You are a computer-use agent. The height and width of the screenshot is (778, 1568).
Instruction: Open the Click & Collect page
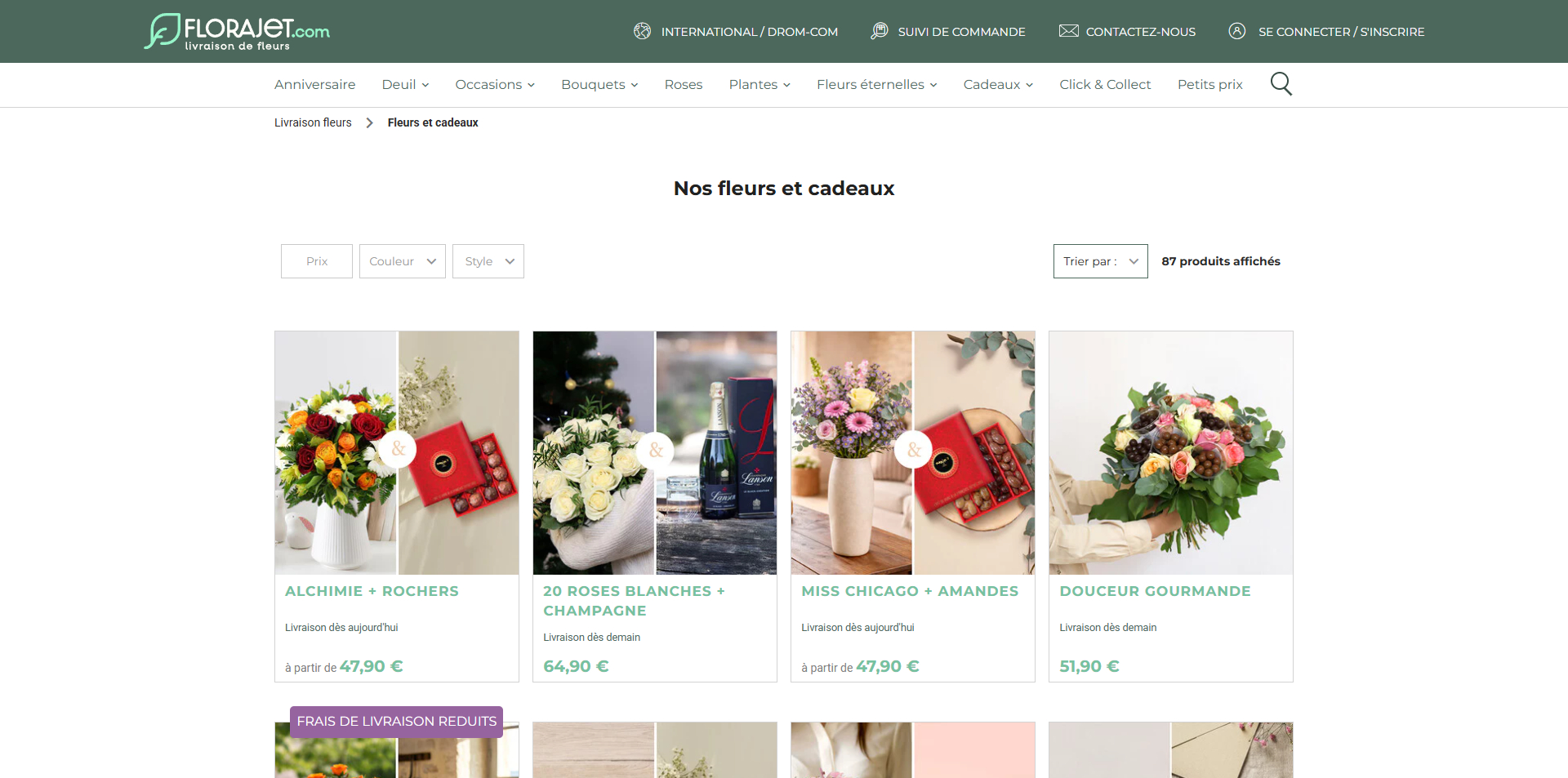[x=1105, y=84]
